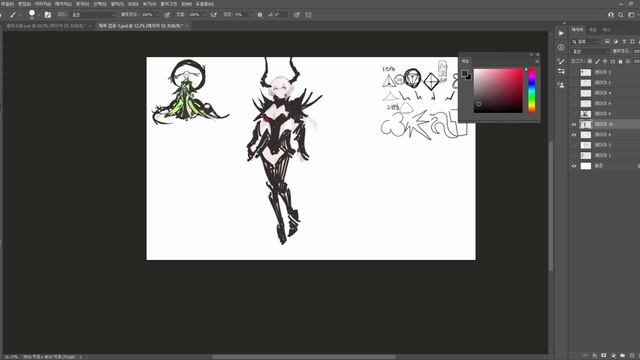Toggle the Brush Settings panel button
This screenshot has height=360, width=640.
click(48, 15)
